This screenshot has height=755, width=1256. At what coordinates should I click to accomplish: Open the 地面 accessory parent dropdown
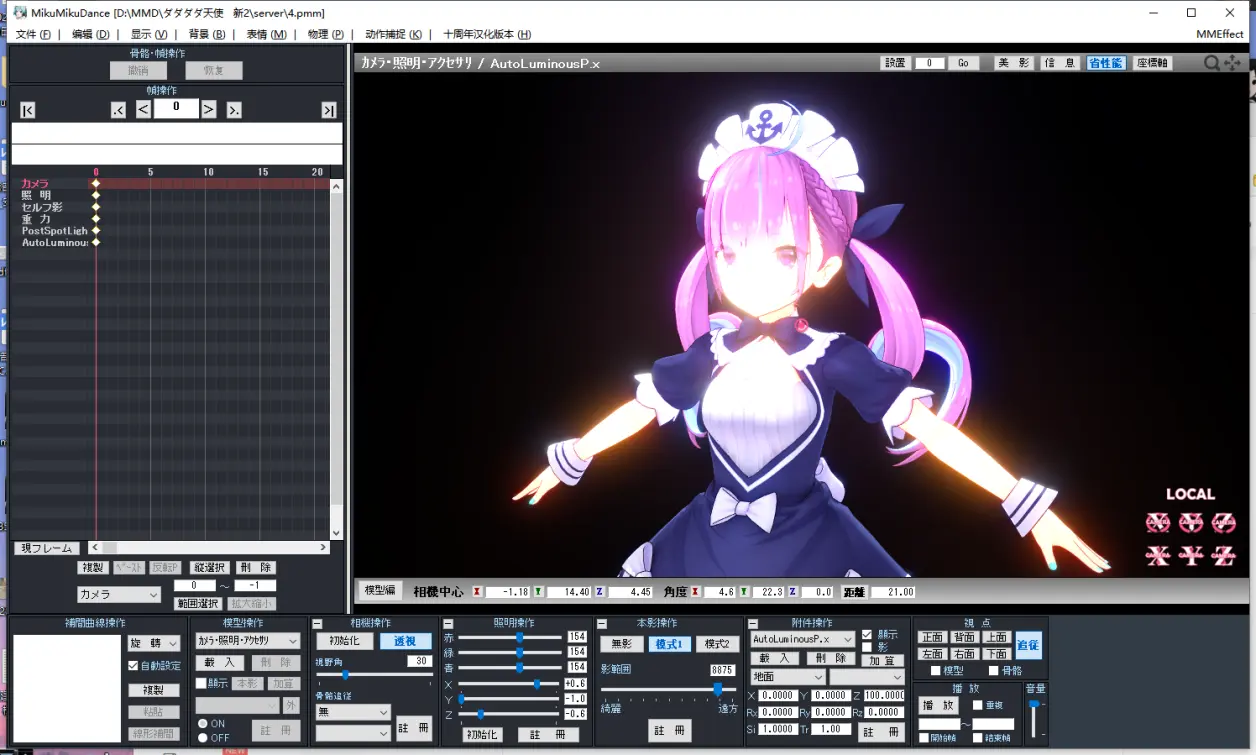pos(788,677)
